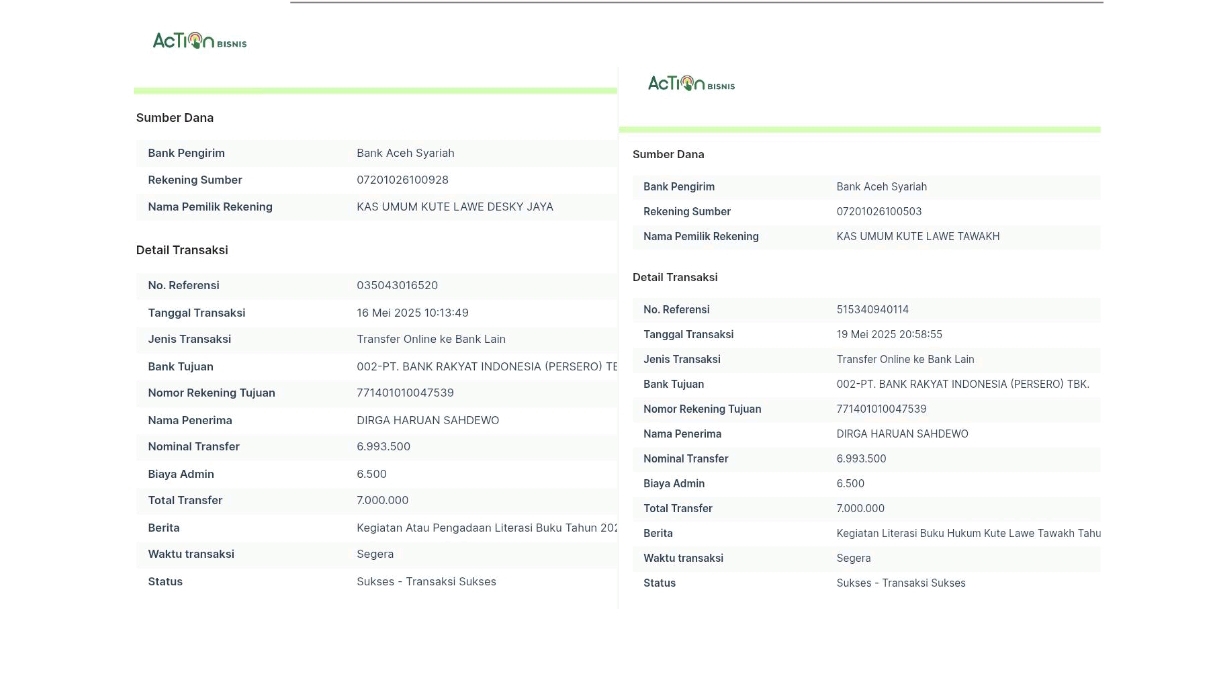Click 'Rekening Sumber' label in the Desky Jaya receipt
Image resolution: width=1220 pixels, height=689 pixels.
click(195, 181)
